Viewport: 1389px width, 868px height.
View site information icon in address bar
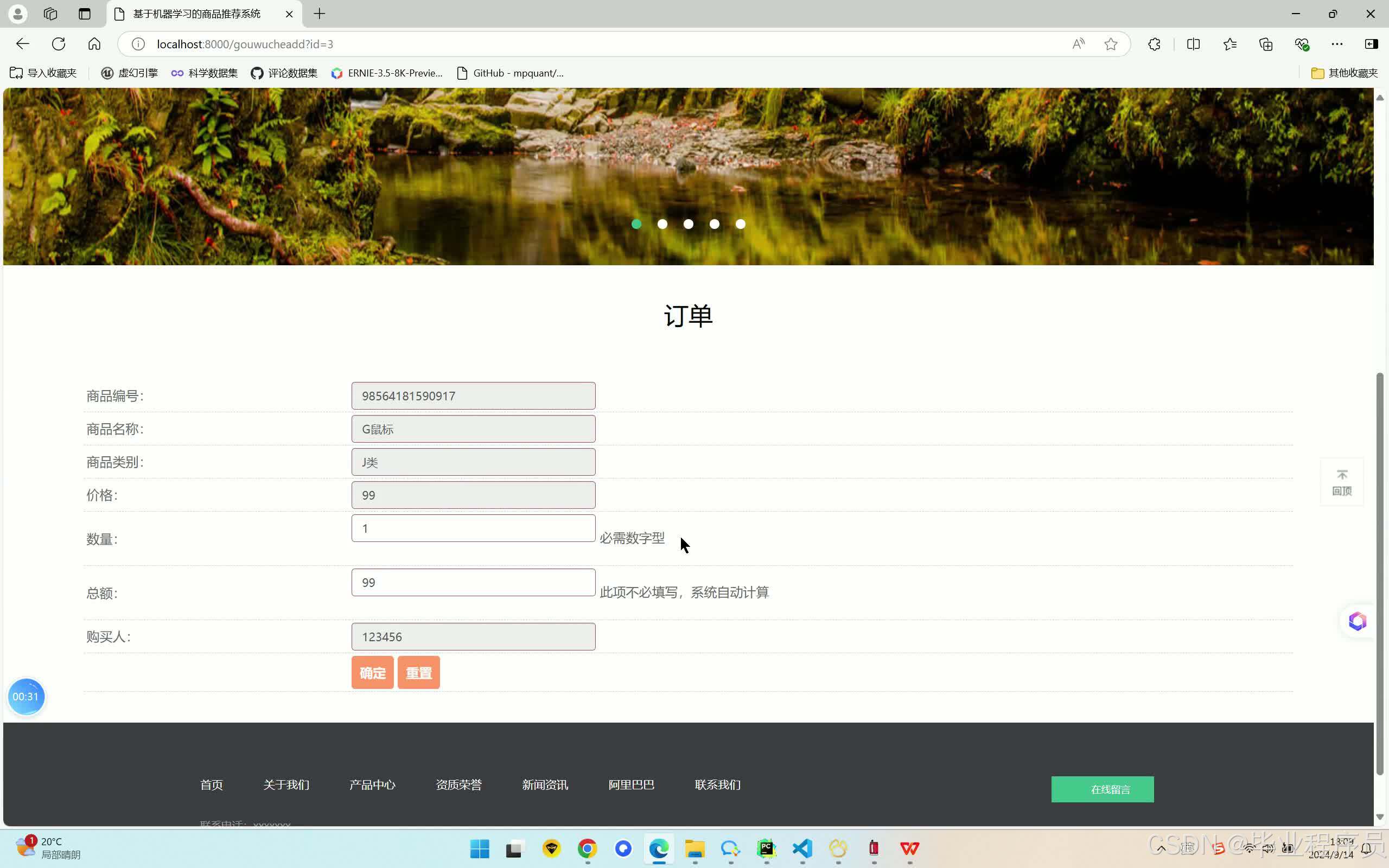(x=138, y=44)
